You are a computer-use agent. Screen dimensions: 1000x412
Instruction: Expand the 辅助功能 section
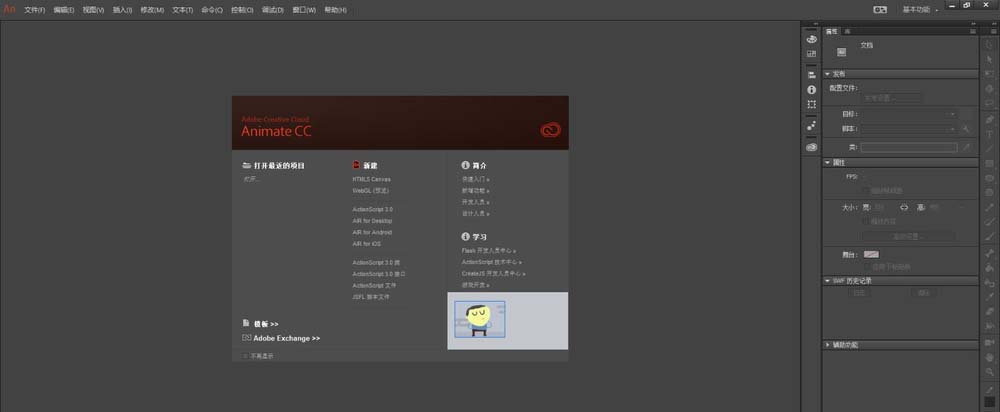pos(900,345)
